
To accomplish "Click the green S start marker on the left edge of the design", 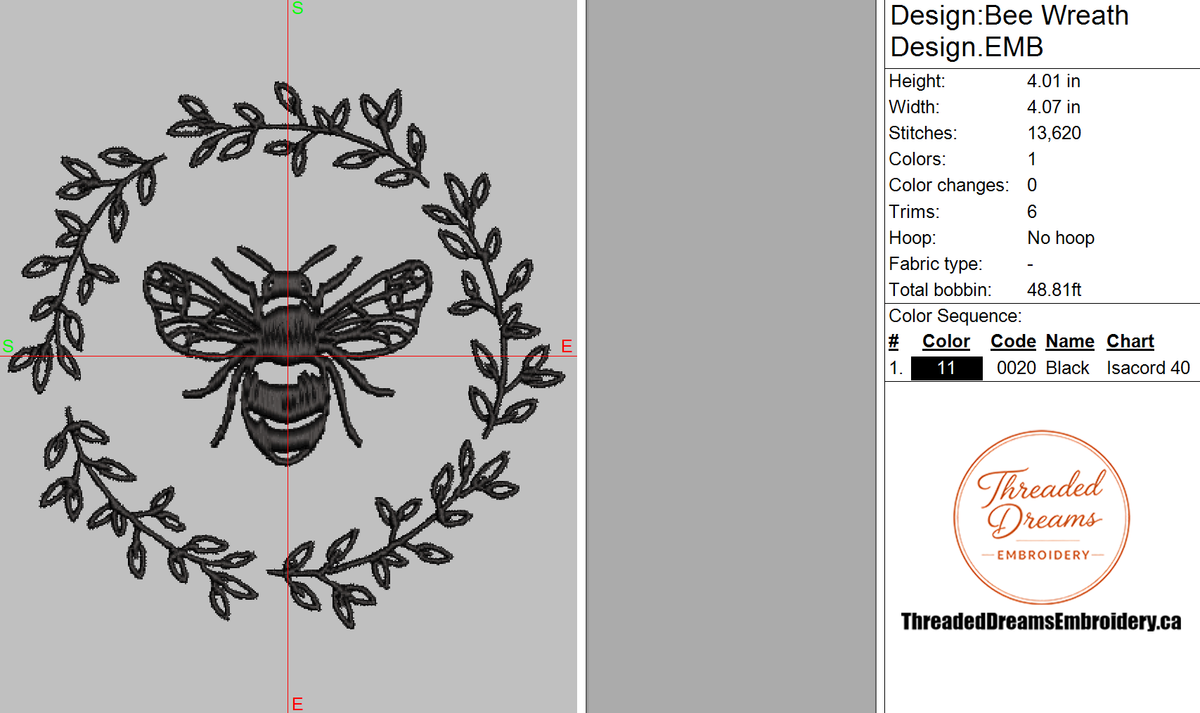I will [x=7, y=346].
